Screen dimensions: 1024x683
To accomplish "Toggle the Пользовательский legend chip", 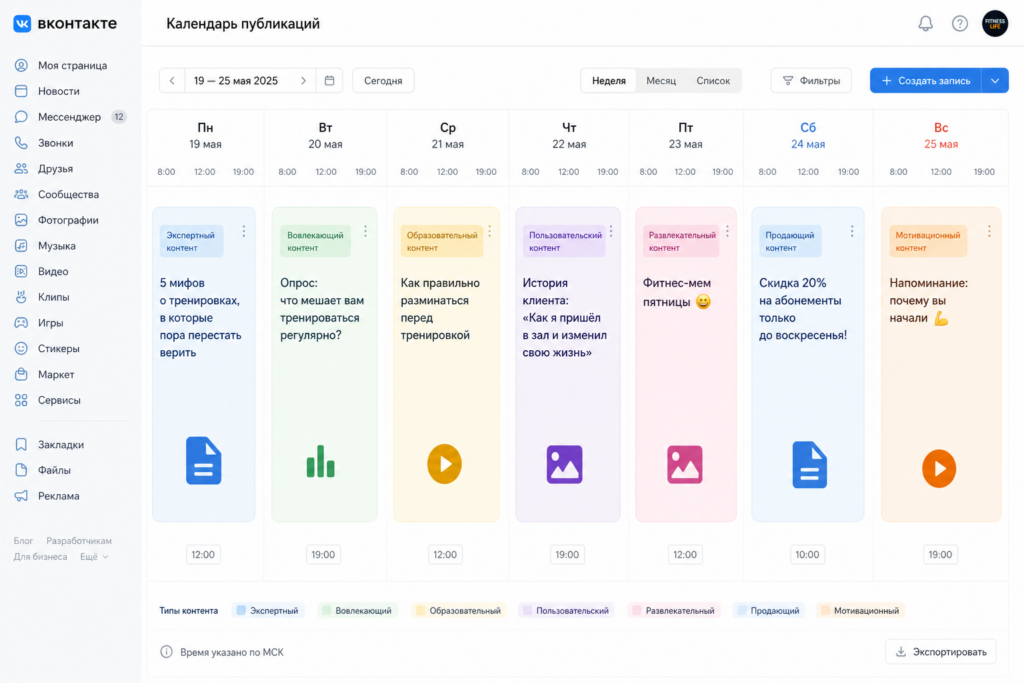I will (x=566, y=611).
